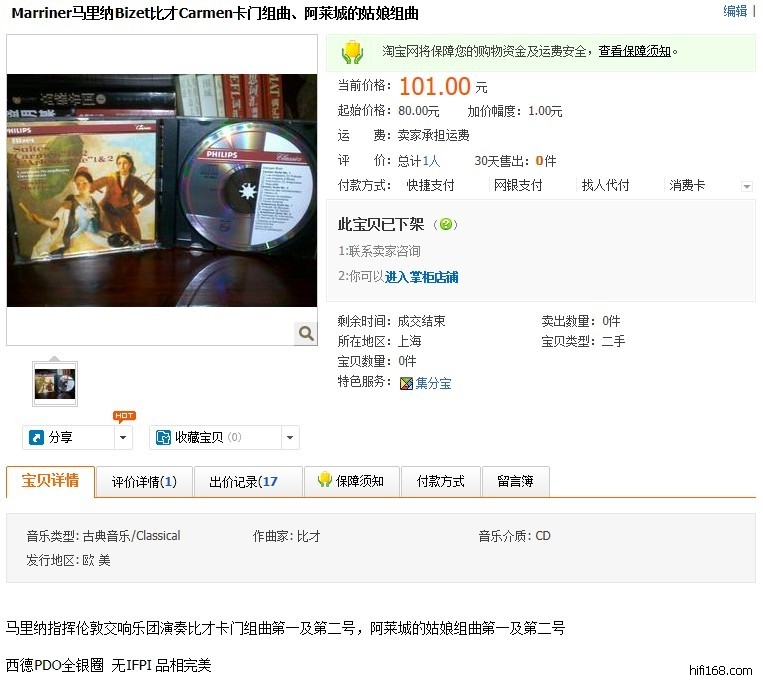
Task: Click the 集分宝 colorful service icon
Action: coord(406,383)
